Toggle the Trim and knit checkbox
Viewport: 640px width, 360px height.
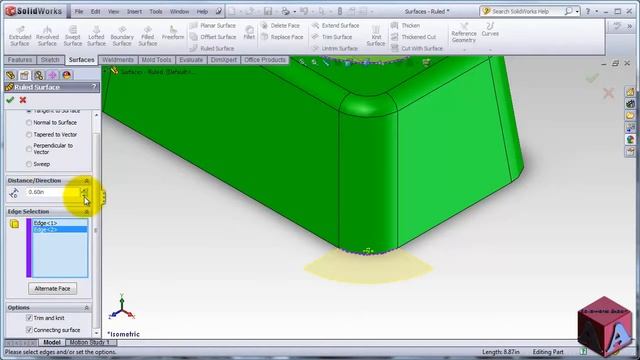coord(29,318)
